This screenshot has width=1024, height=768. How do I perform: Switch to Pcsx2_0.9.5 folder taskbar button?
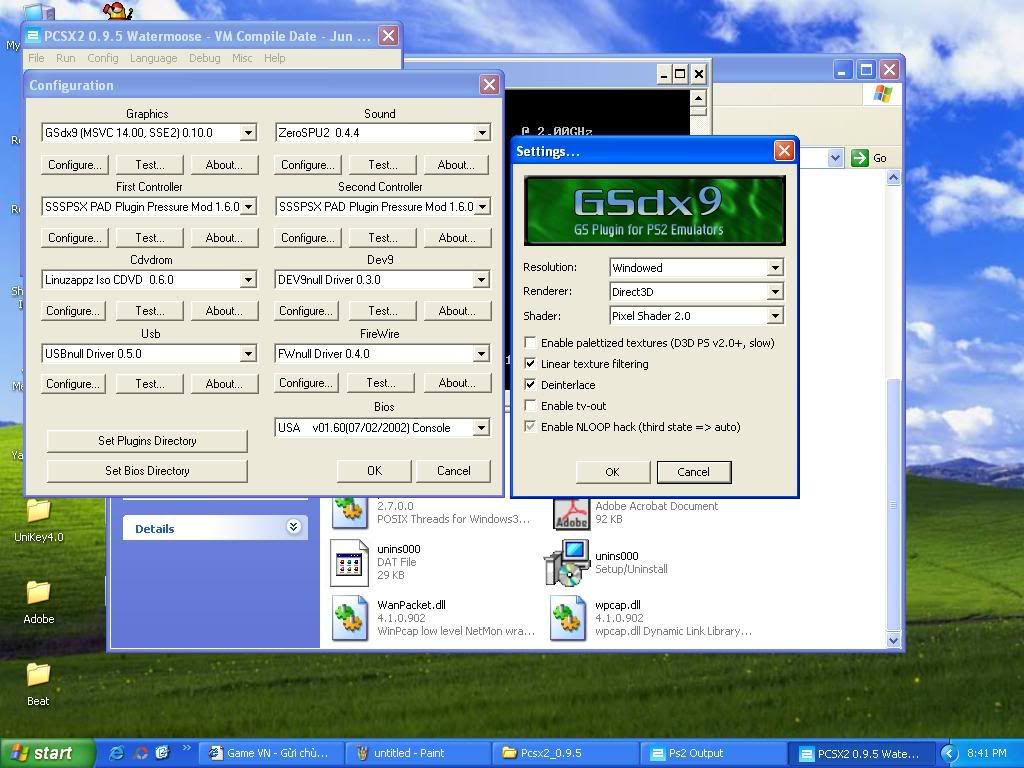(x=566, y=753)
